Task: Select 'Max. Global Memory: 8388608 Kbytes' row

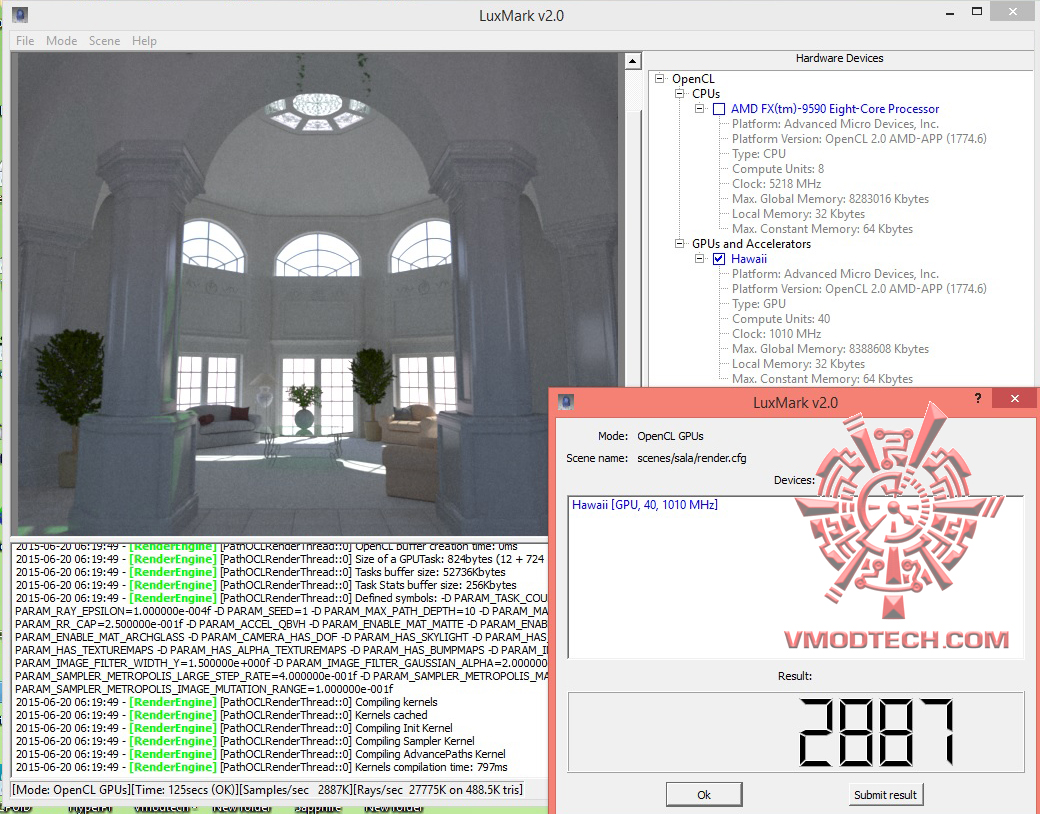Action: [830, 349]
